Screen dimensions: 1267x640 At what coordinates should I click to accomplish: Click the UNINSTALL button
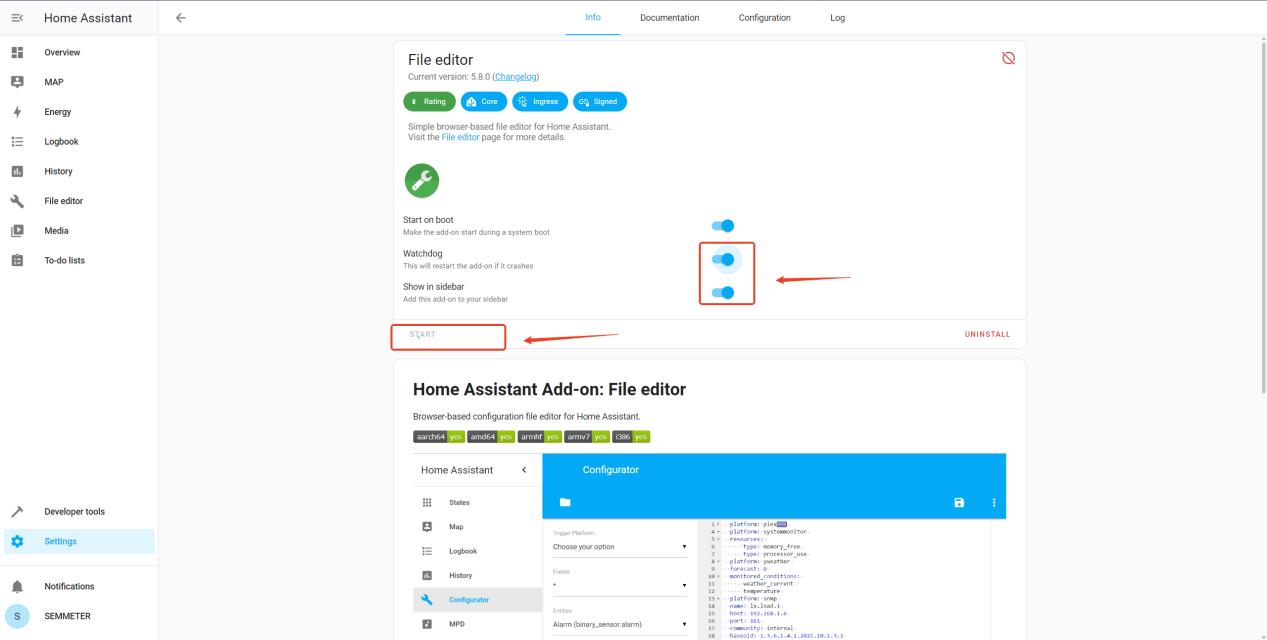pos(988,335)
